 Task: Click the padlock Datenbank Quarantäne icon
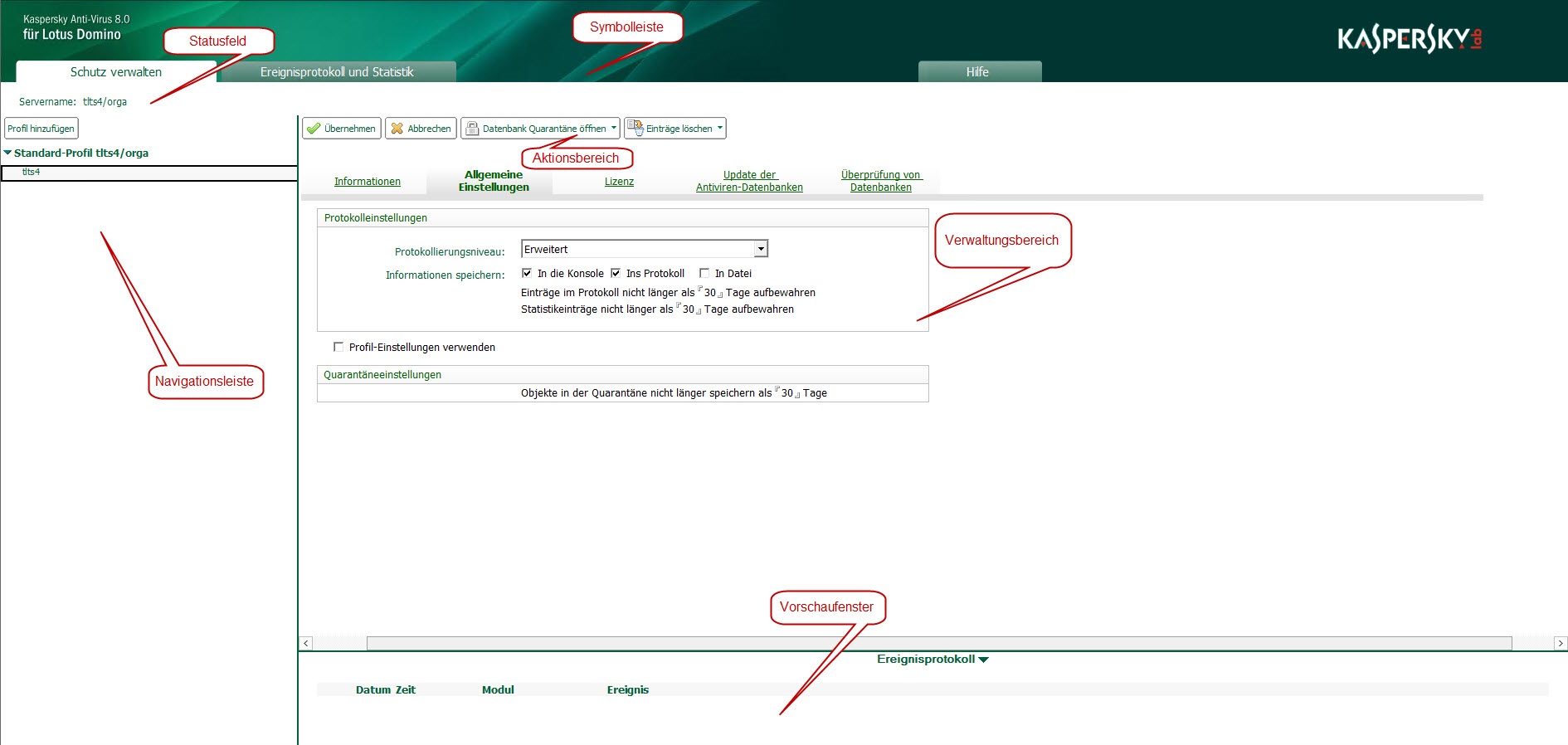pyautogui.click(x=472, y=129)
